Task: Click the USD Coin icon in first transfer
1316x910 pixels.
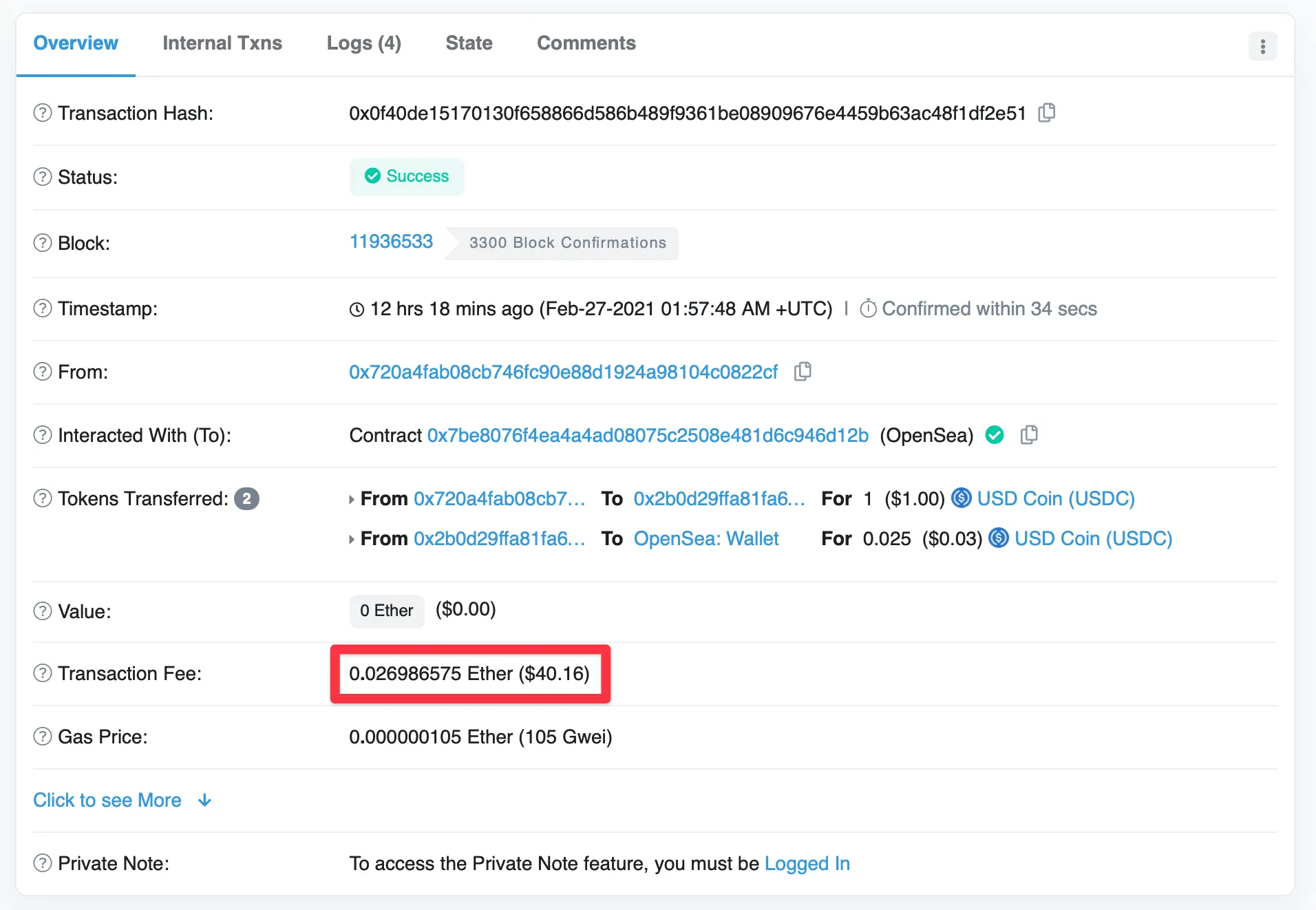Action: point(961,498)
